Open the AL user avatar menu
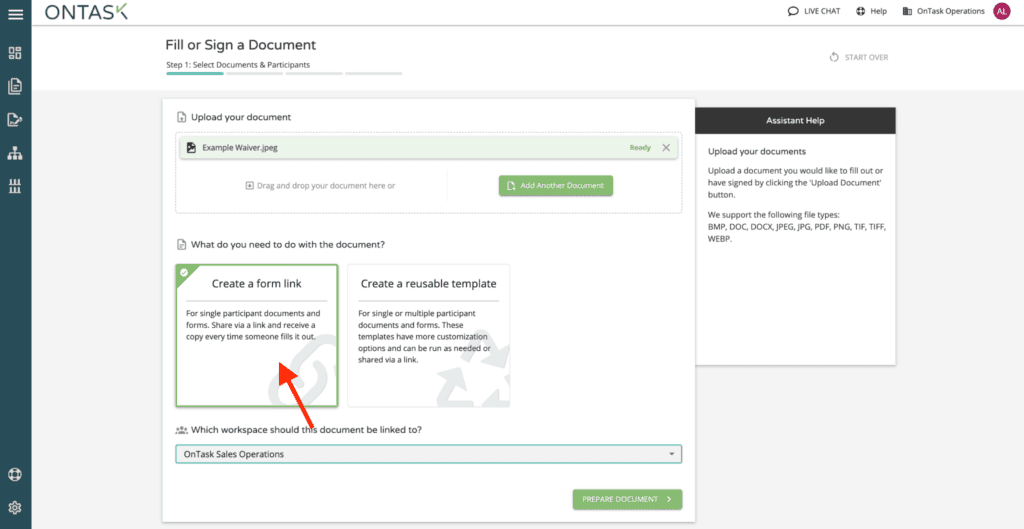Image resolution: width=1024 pixels, height=529 pixels. tap(1002, 12)
